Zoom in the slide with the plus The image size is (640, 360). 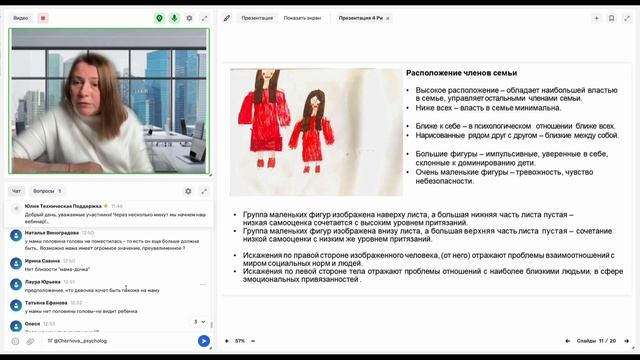pyautogui.click(x=227, y=341)
